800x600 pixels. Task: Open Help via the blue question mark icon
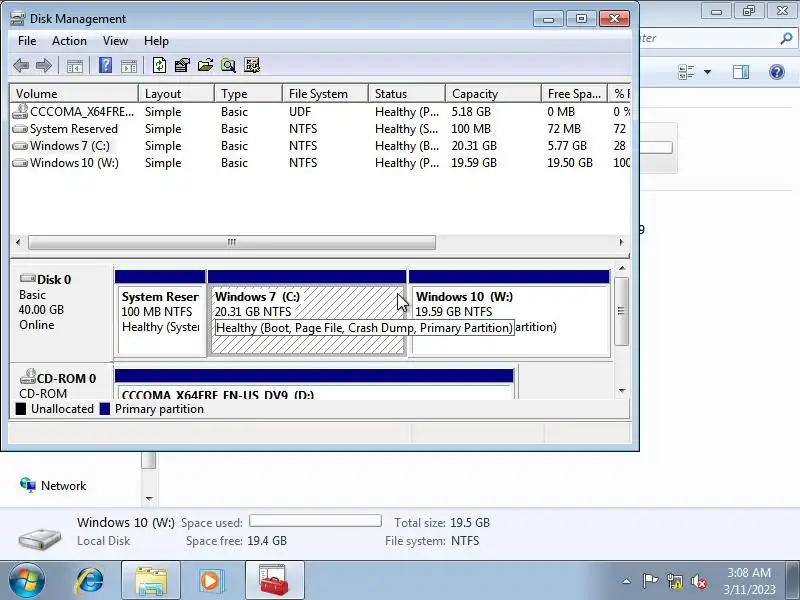(105, 65)
